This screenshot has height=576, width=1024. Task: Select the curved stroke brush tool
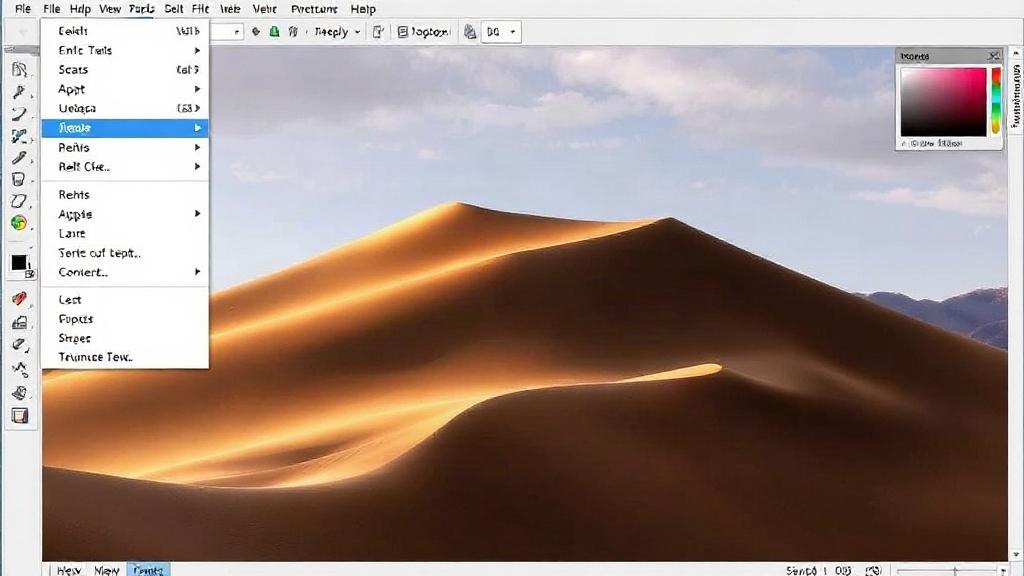[x=19, y=114]
